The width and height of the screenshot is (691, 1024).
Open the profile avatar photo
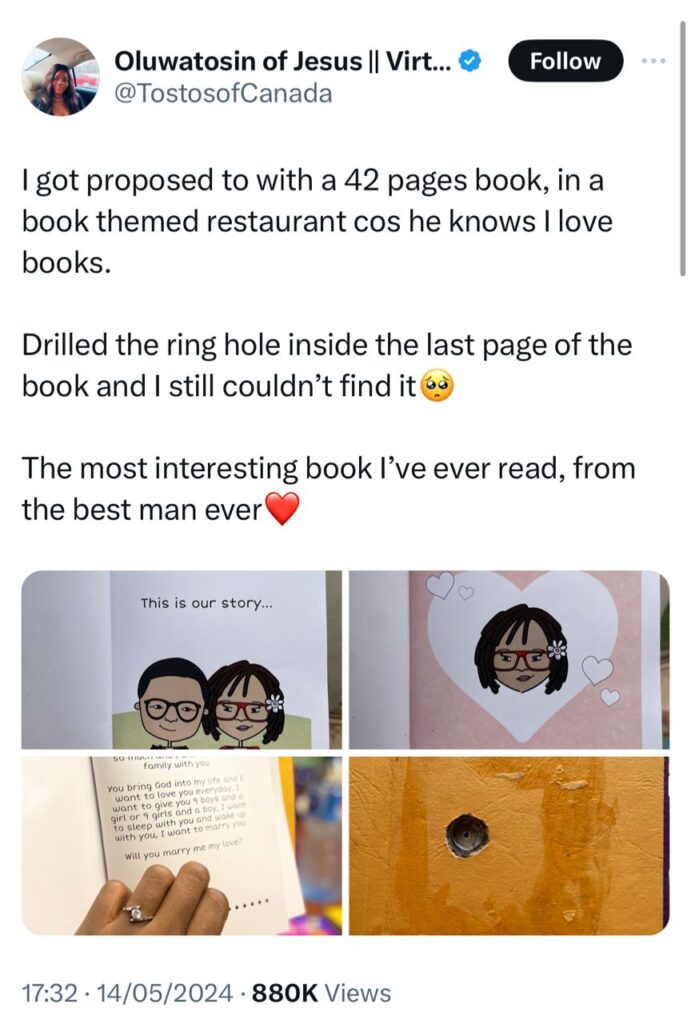tap(59, 76)
